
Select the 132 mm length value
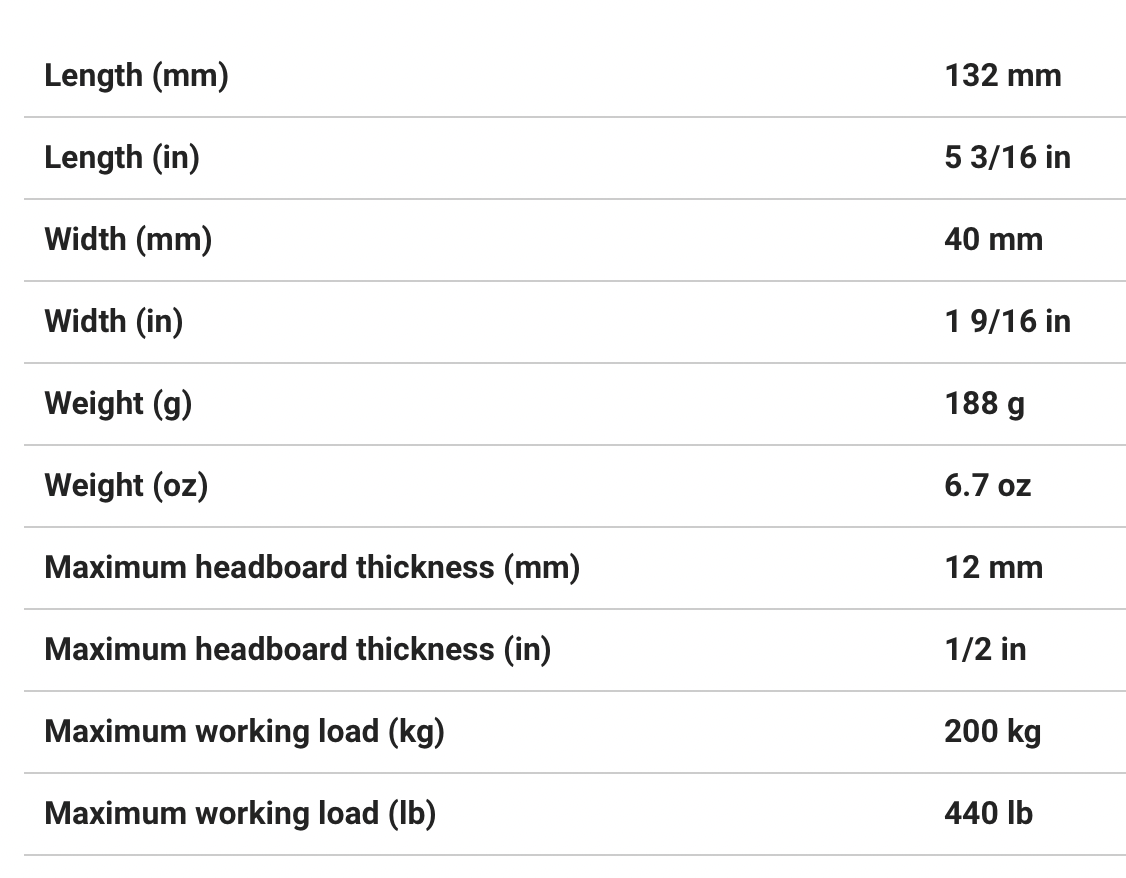tap(1002, 76)
